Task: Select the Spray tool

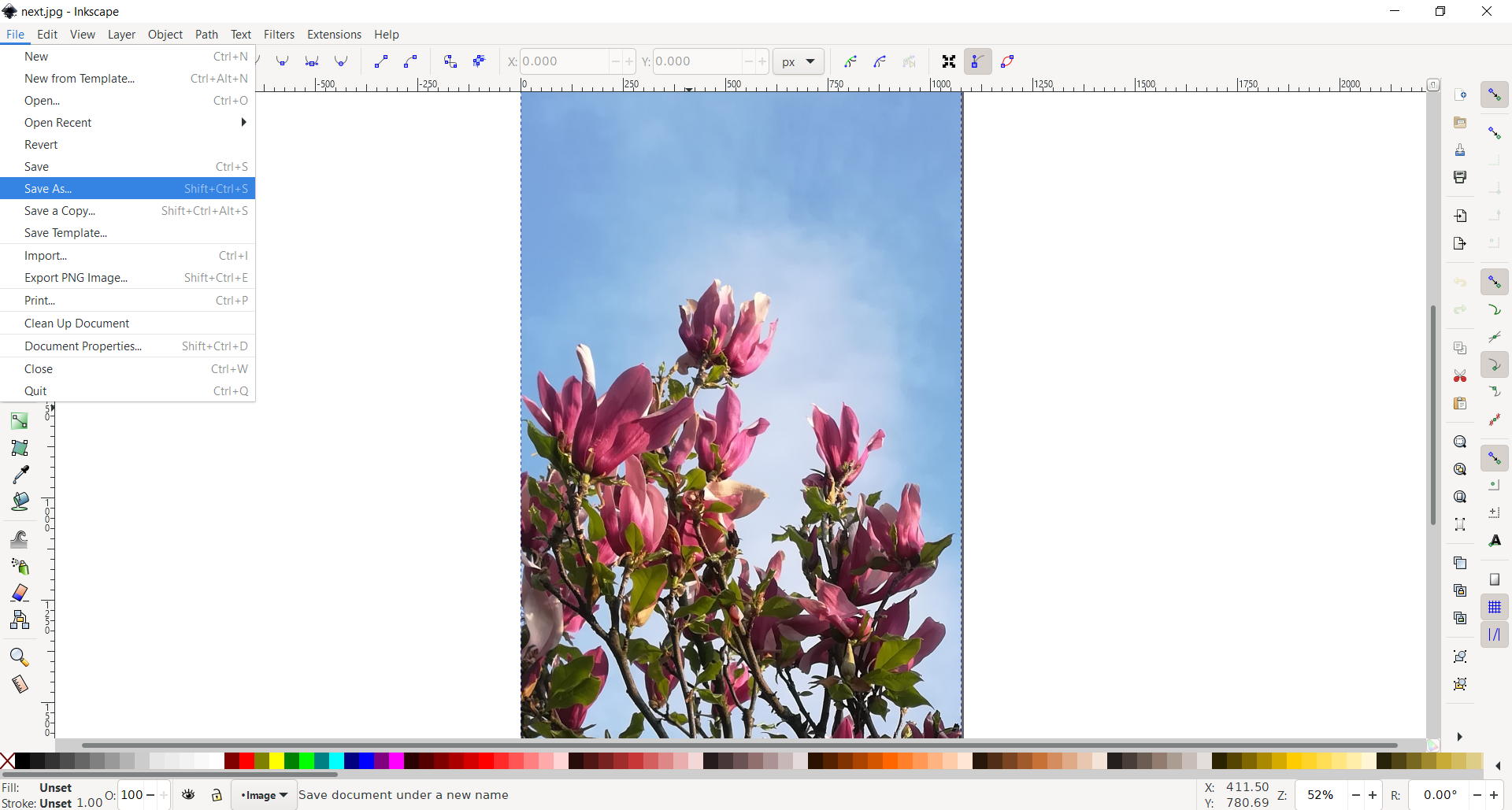Action: click(19, 567)
